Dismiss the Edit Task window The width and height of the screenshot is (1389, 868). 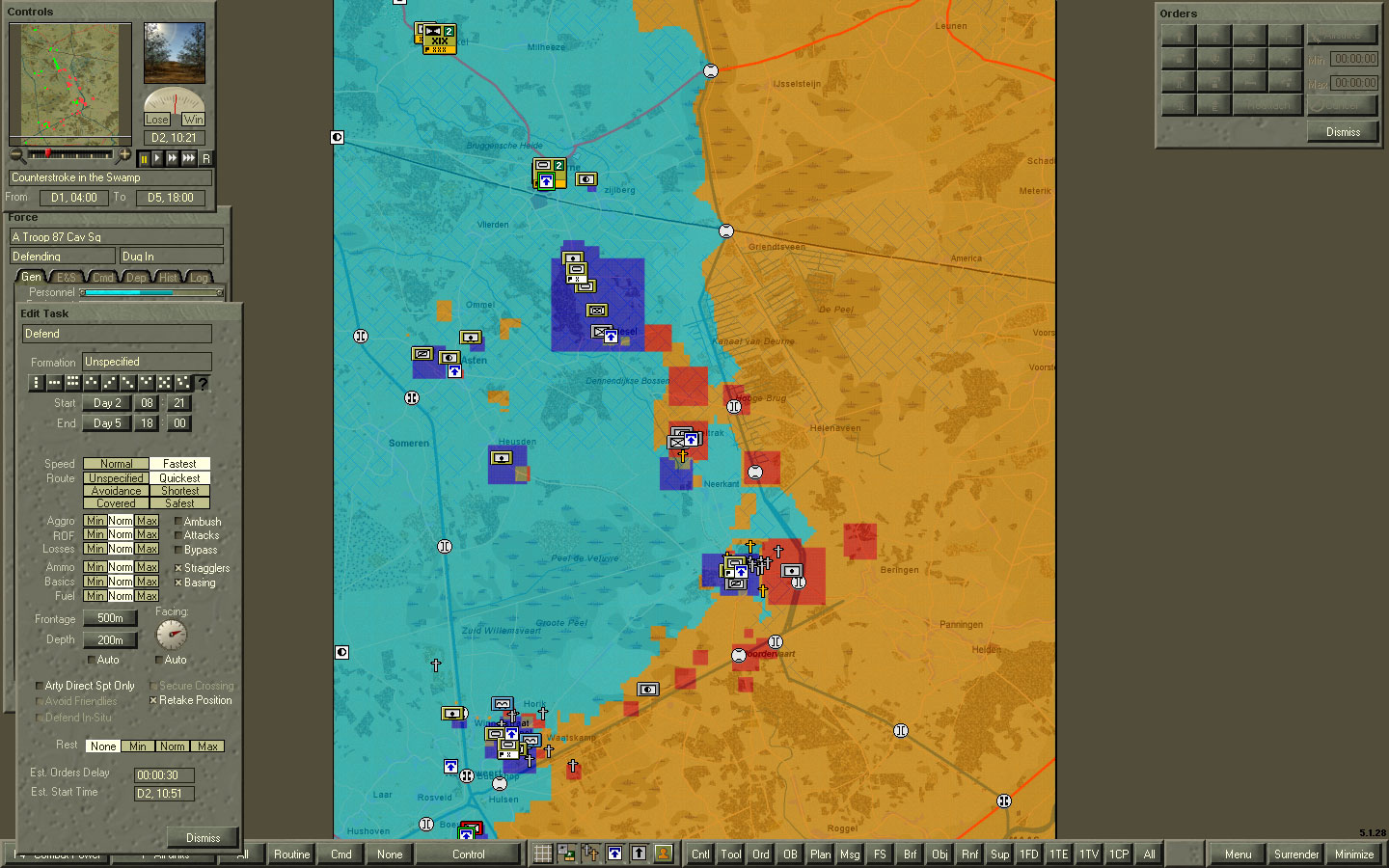point(202,837)
